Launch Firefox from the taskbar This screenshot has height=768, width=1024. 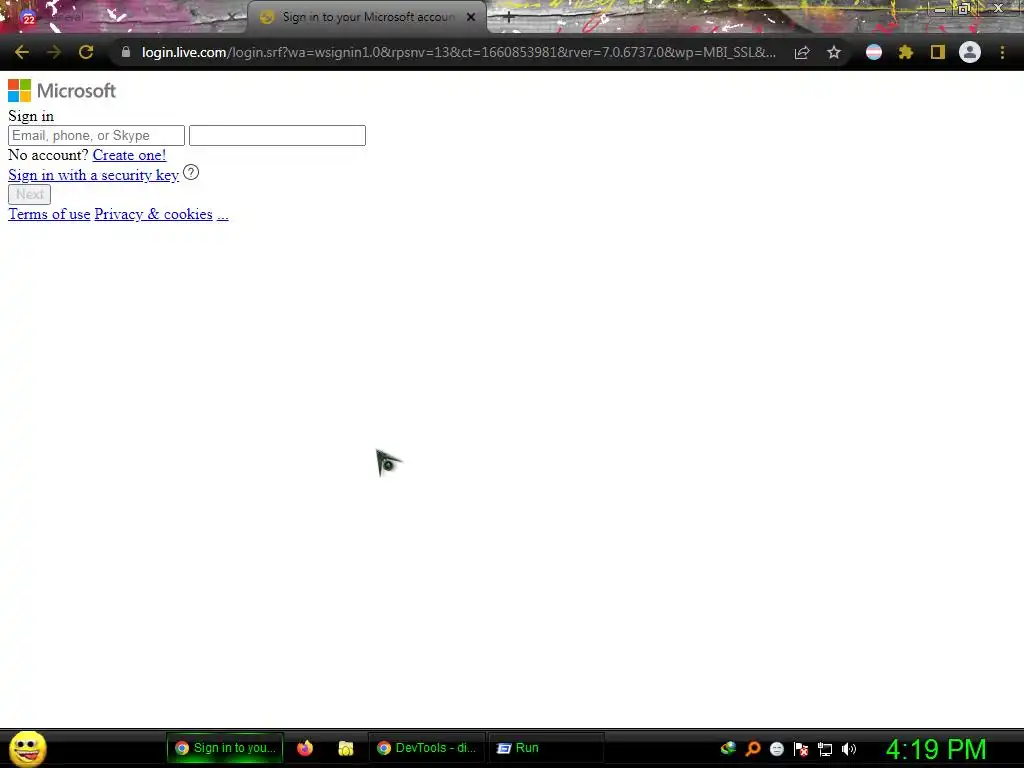[x=305, y=748]
